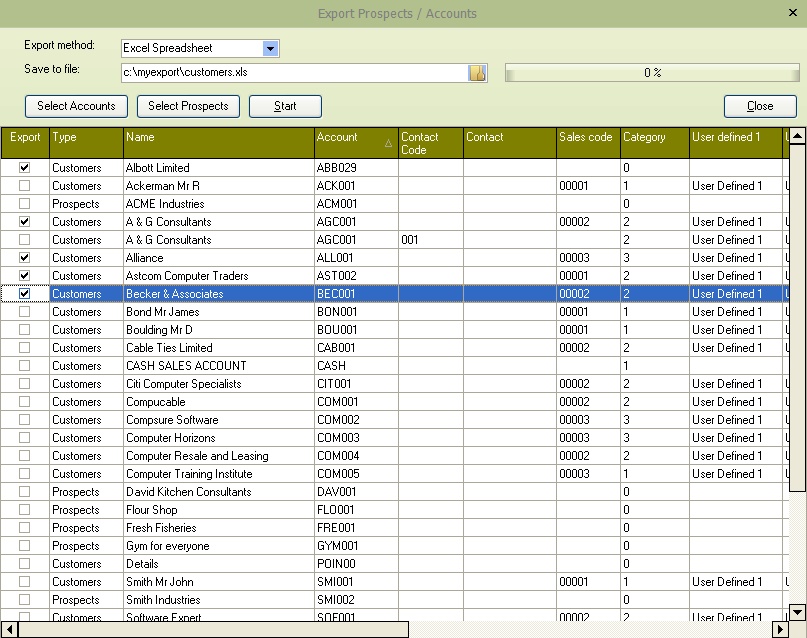
Task: Click the horizontal scrollbar left arrow
Action: click(9, 629)
